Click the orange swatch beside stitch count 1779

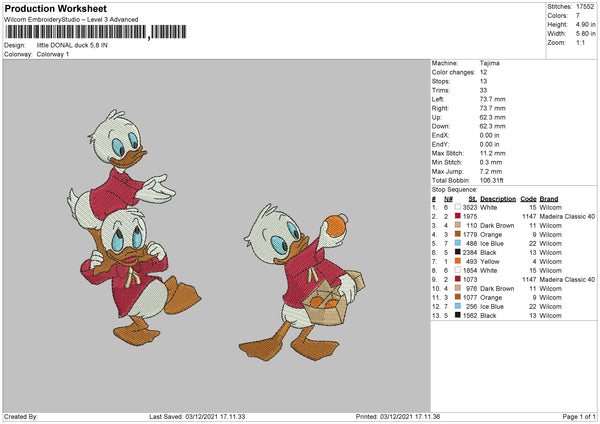(457, 234)
